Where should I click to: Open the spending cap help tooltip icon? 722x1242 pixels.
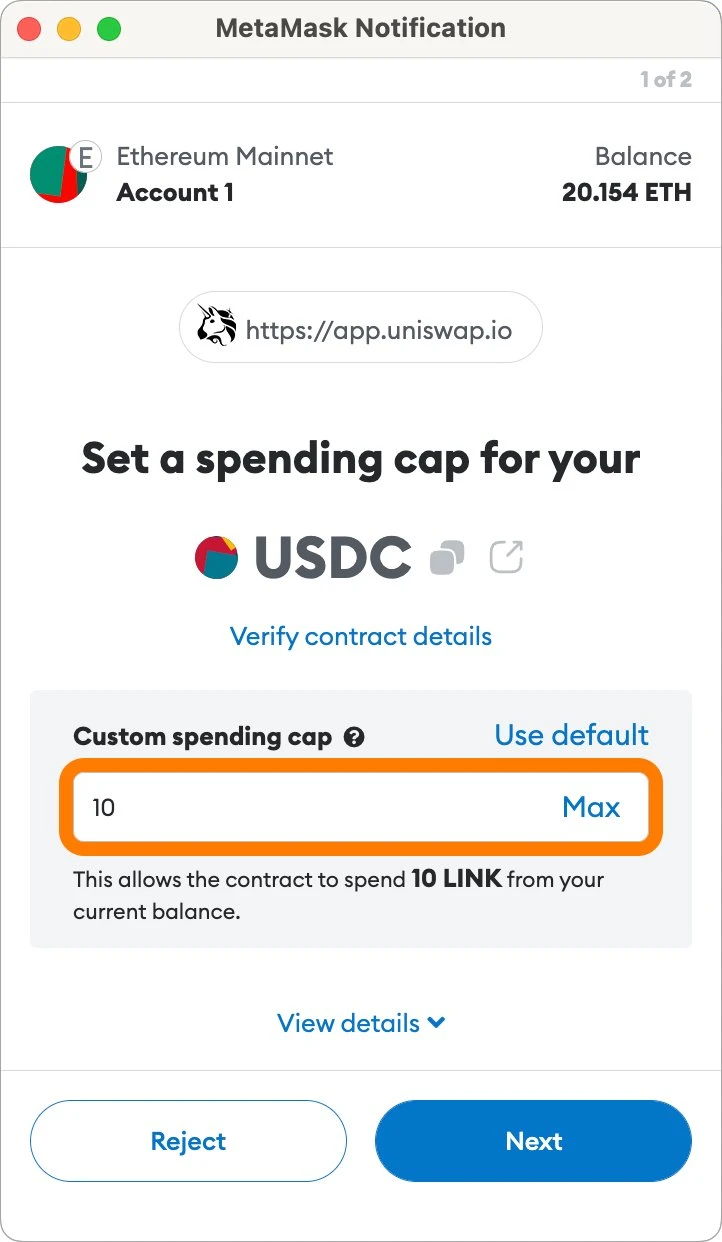(354, 738)
